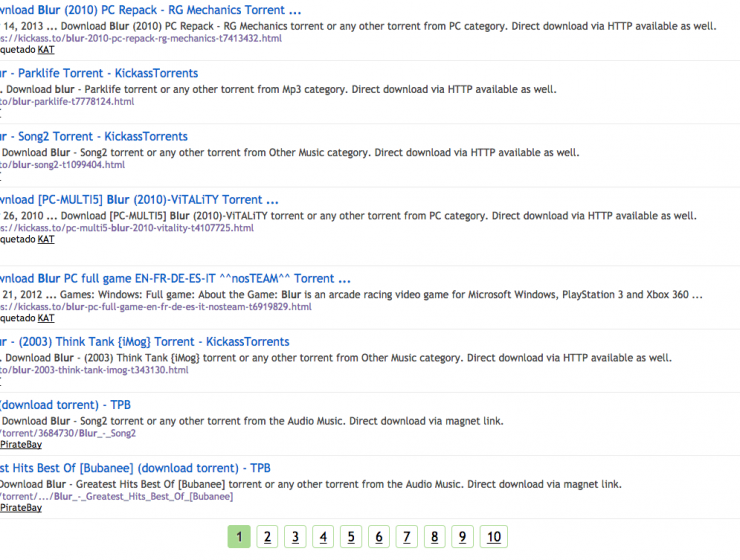Go to results page 10

pyautogui.click(x=493, y=537)
